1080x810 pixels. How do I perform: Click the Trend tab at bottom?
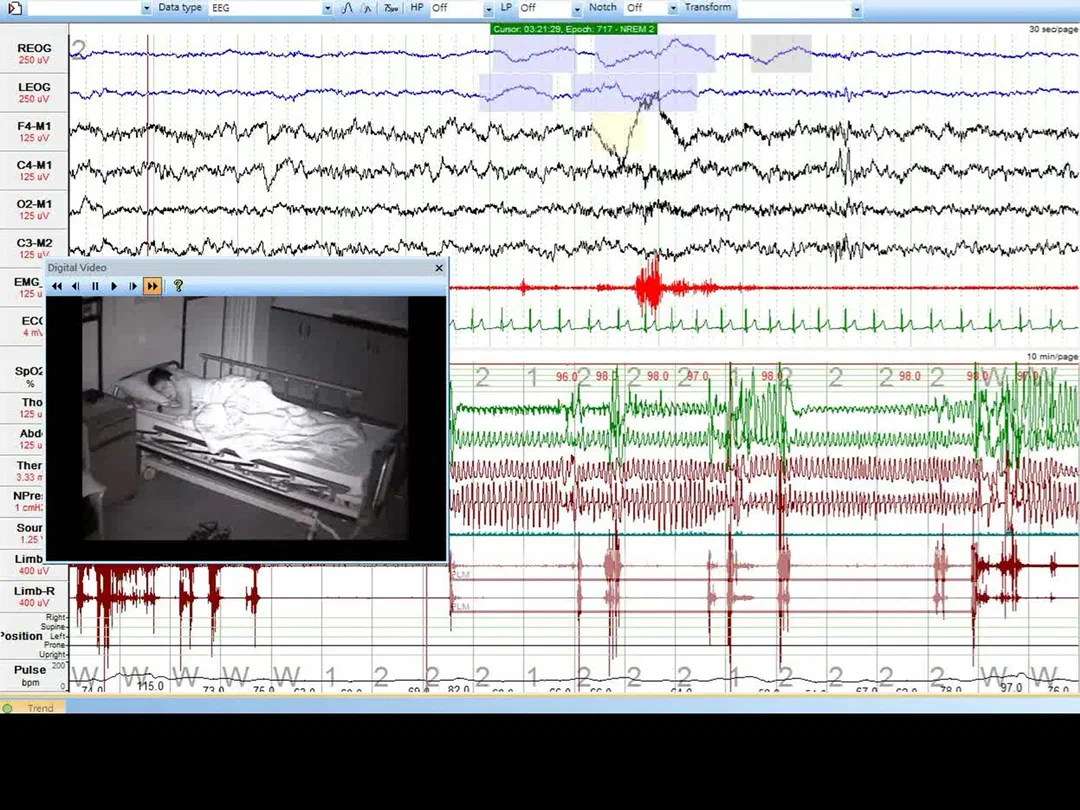point(33,707)
